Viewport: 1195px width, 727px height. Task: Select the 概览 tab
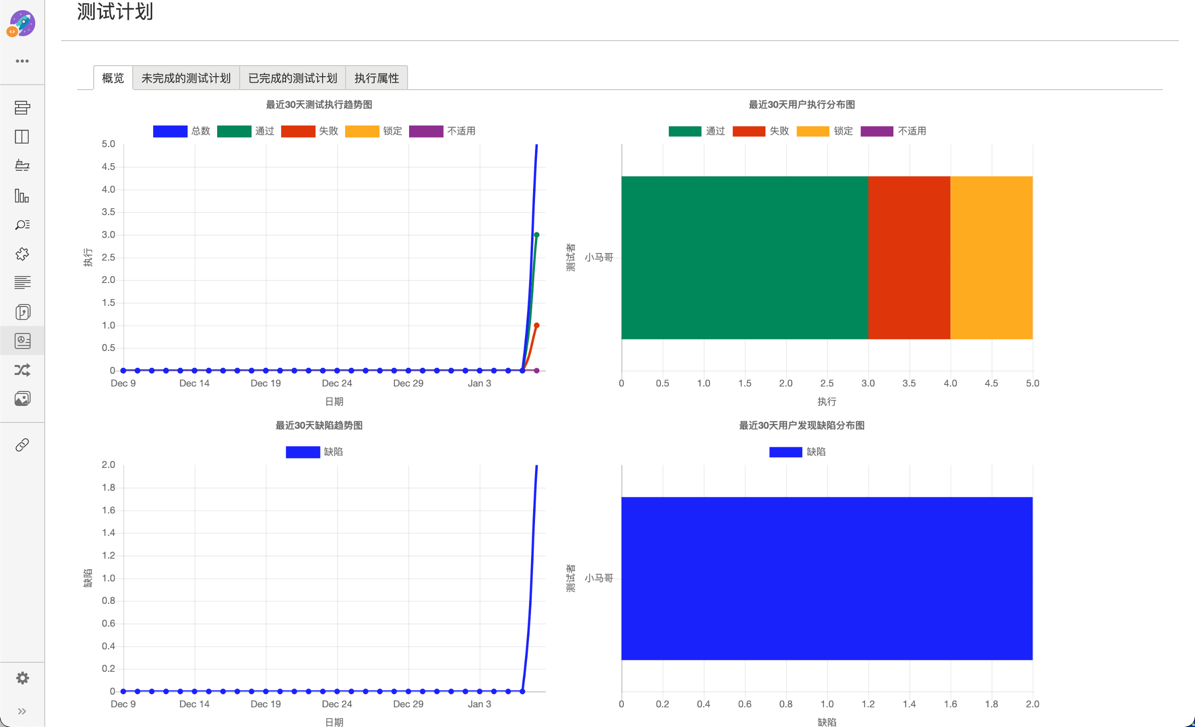pos(113,78)
